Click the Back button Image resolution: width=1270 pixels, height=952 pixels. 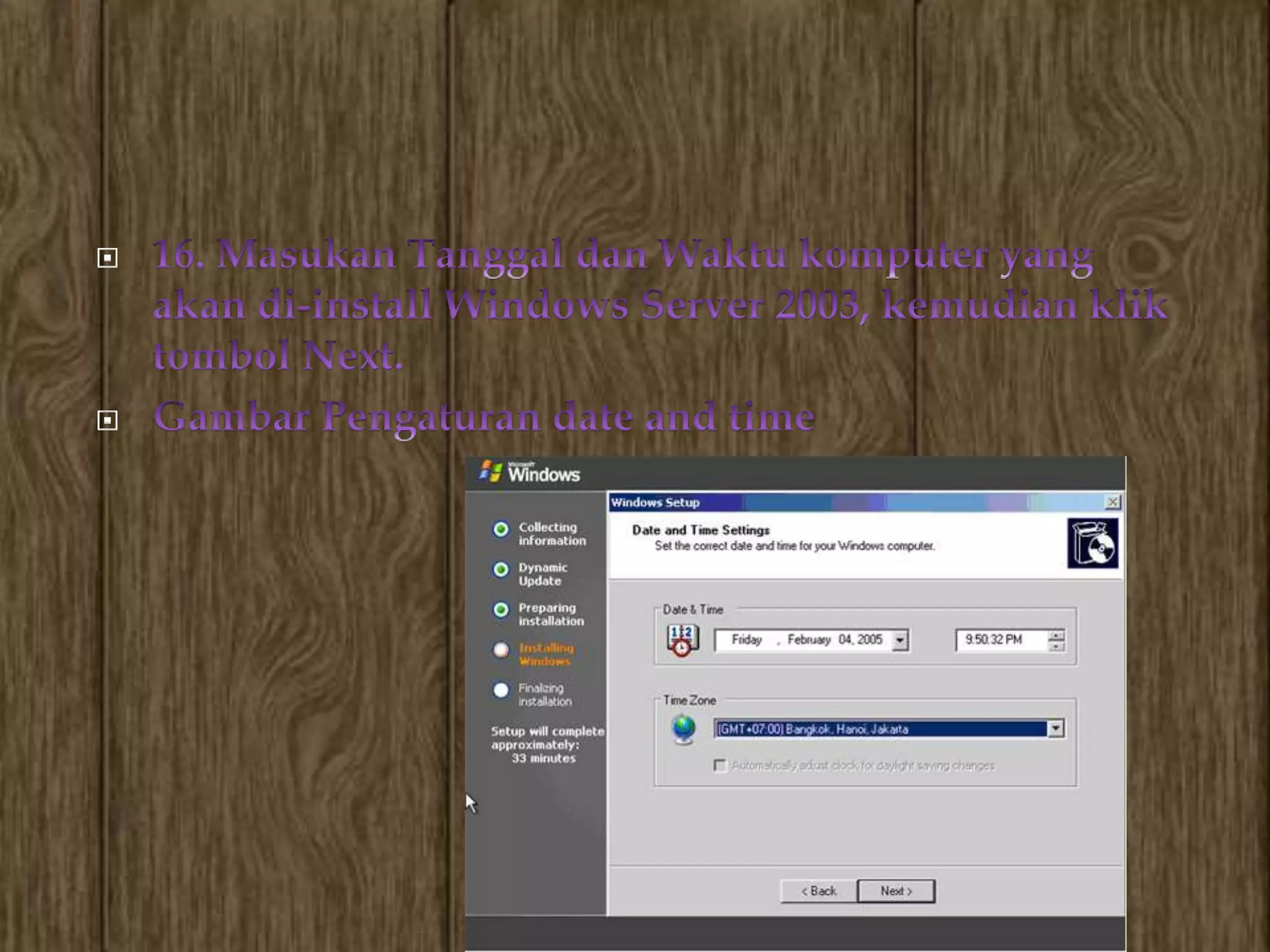(819, 891)
